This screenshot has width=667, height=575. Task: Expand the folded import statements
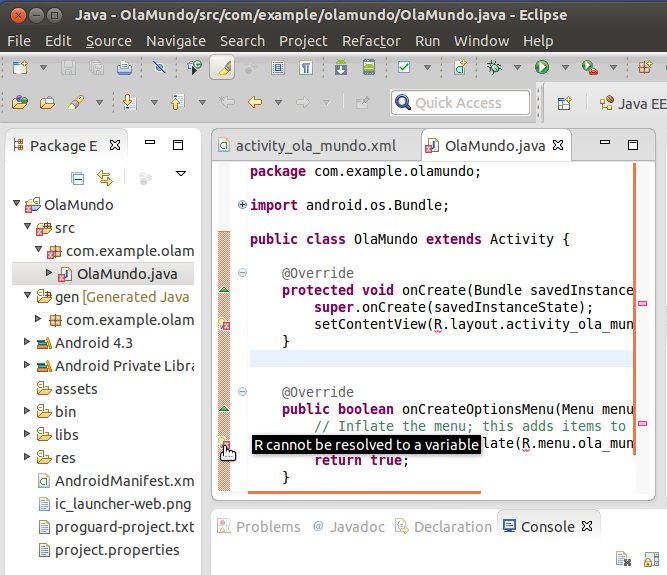pyautogui.click(x=242, y=205)
